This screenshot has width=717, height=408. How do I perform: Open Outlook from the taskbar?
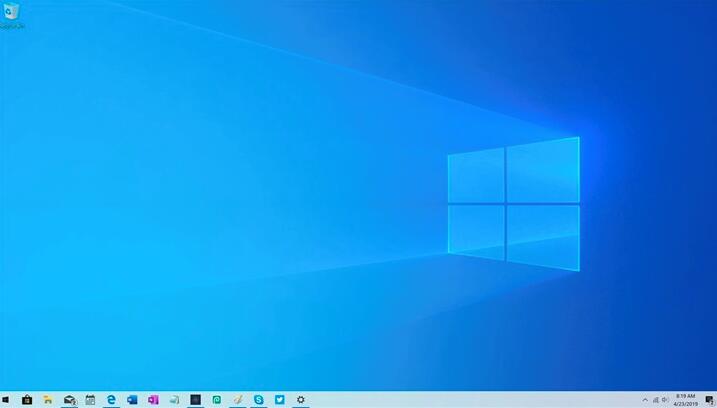(x=132, y=400)
